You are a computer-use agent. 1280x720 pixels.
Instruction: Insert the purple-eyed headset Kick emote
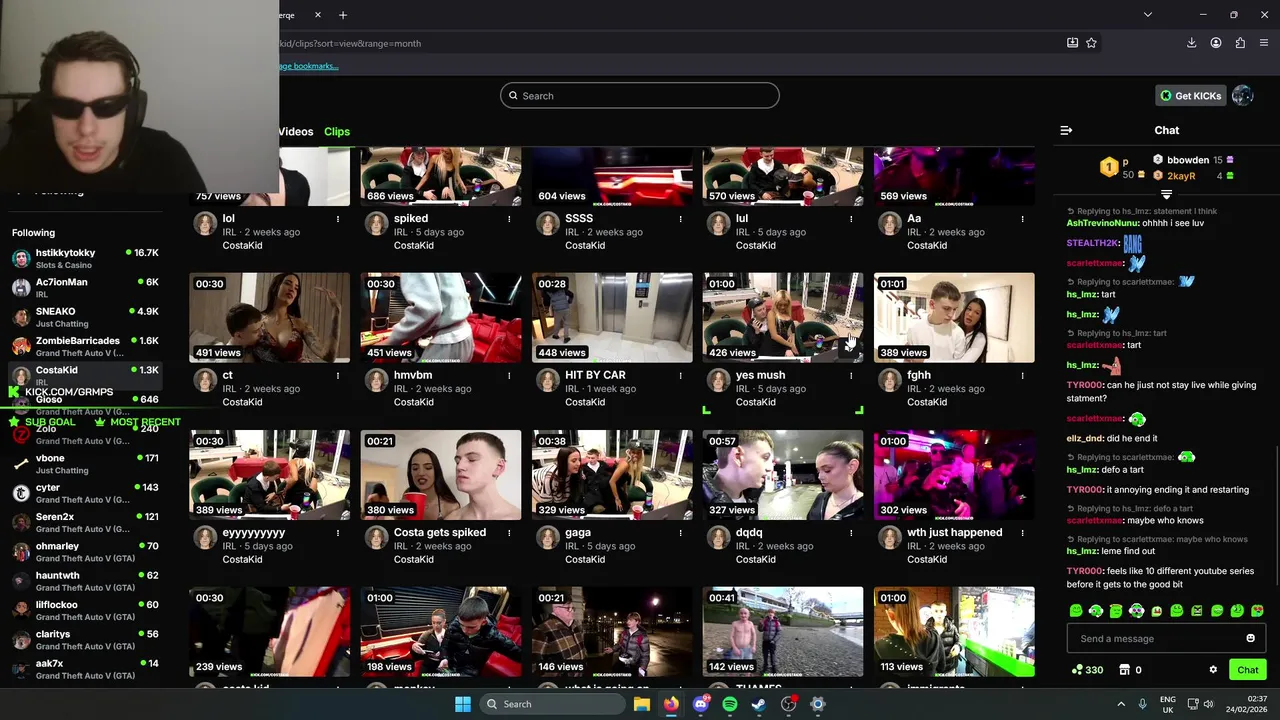(x=1136, y=610)
